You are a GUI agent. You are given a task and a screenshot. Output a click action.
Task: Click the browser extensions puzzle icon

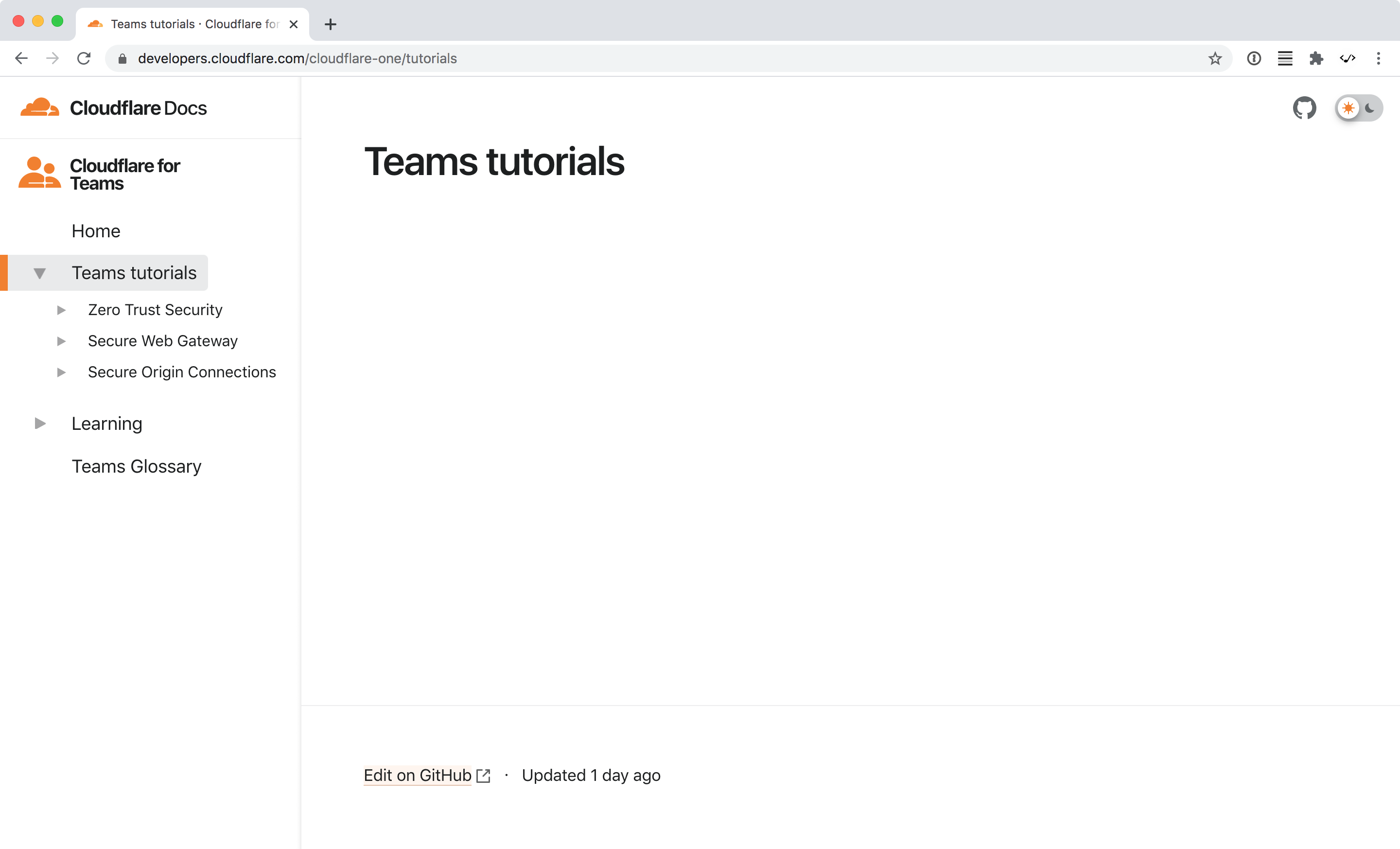pos(1316,58)
